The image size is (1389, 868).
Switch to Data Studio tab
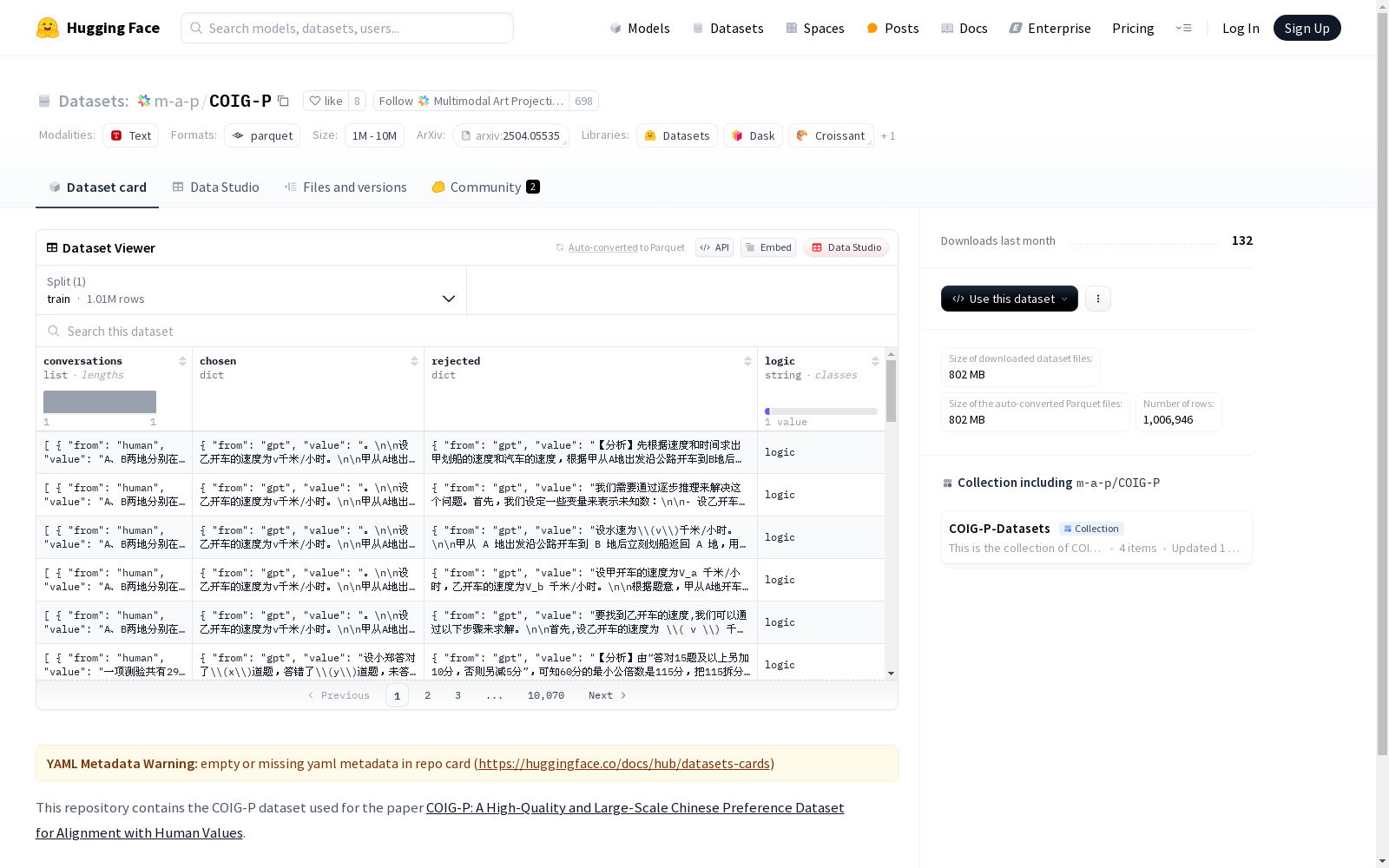215,187
